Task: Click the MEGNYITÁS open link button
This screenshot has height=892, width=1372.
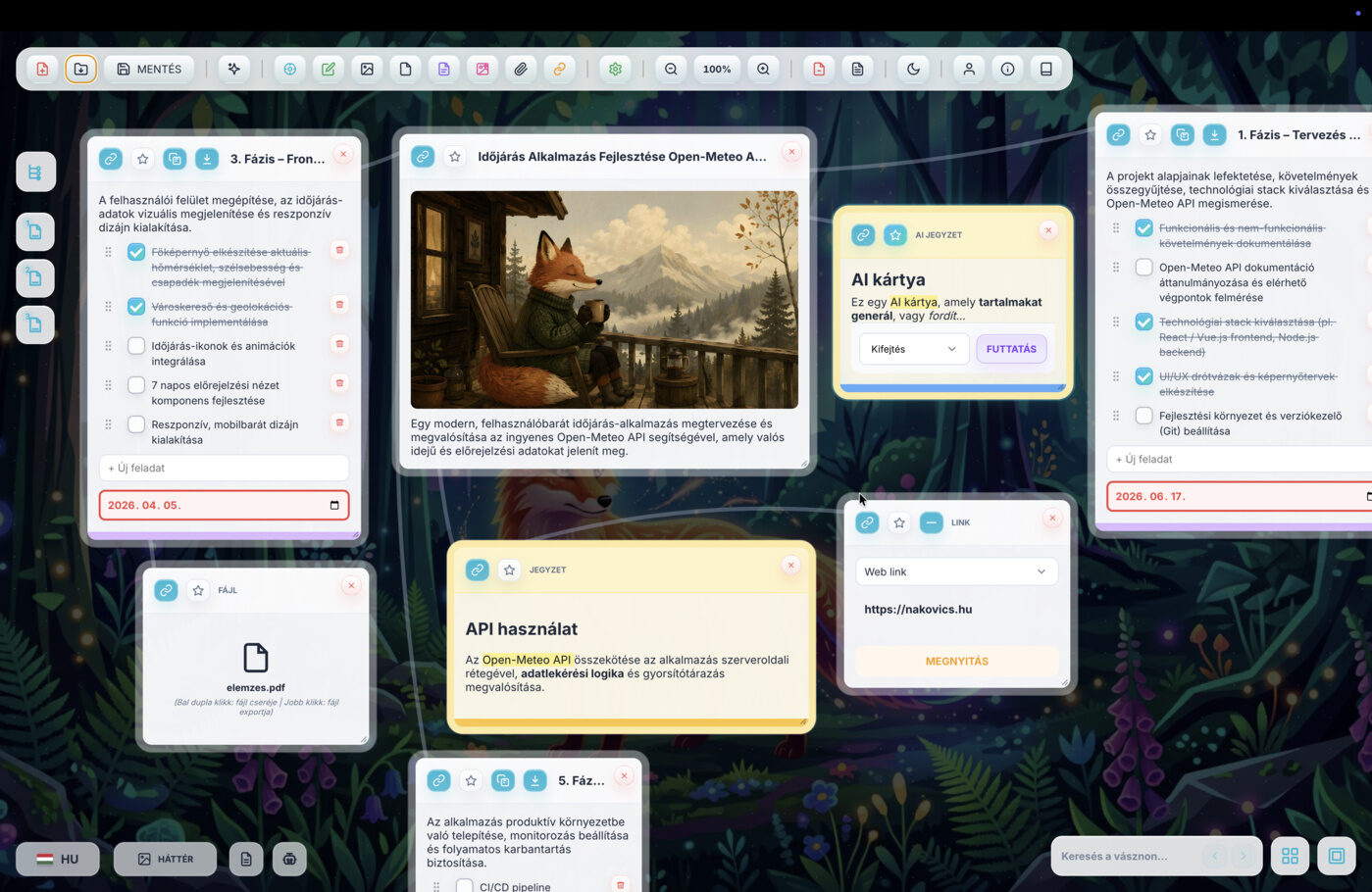Action: [956, 661]
